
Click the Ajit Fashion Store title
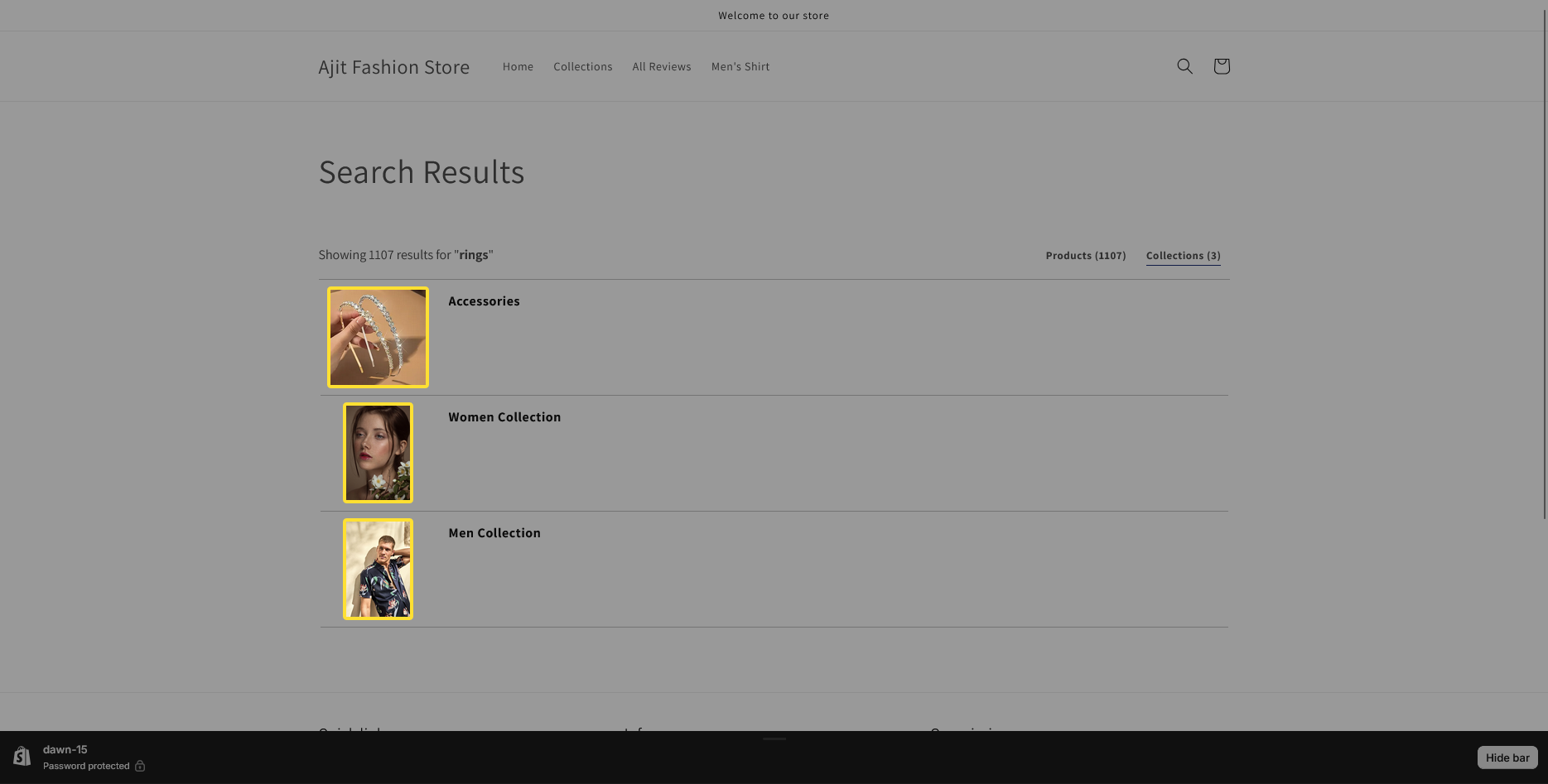coord(393,67)
